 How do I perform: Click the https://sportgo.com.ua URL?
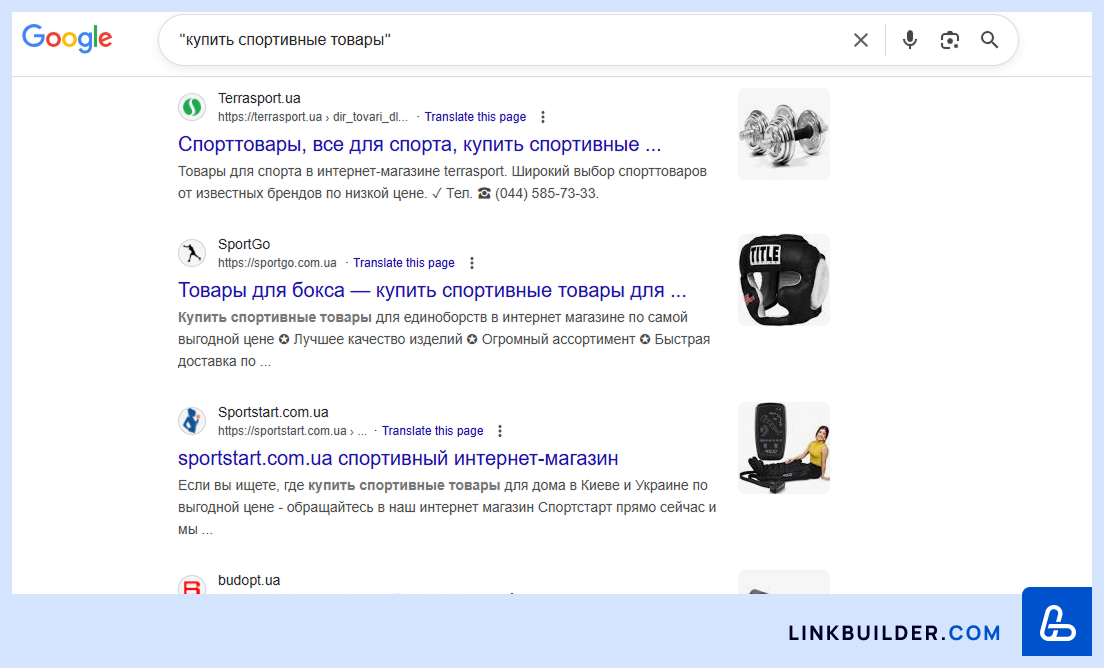[x=277, y=263]
